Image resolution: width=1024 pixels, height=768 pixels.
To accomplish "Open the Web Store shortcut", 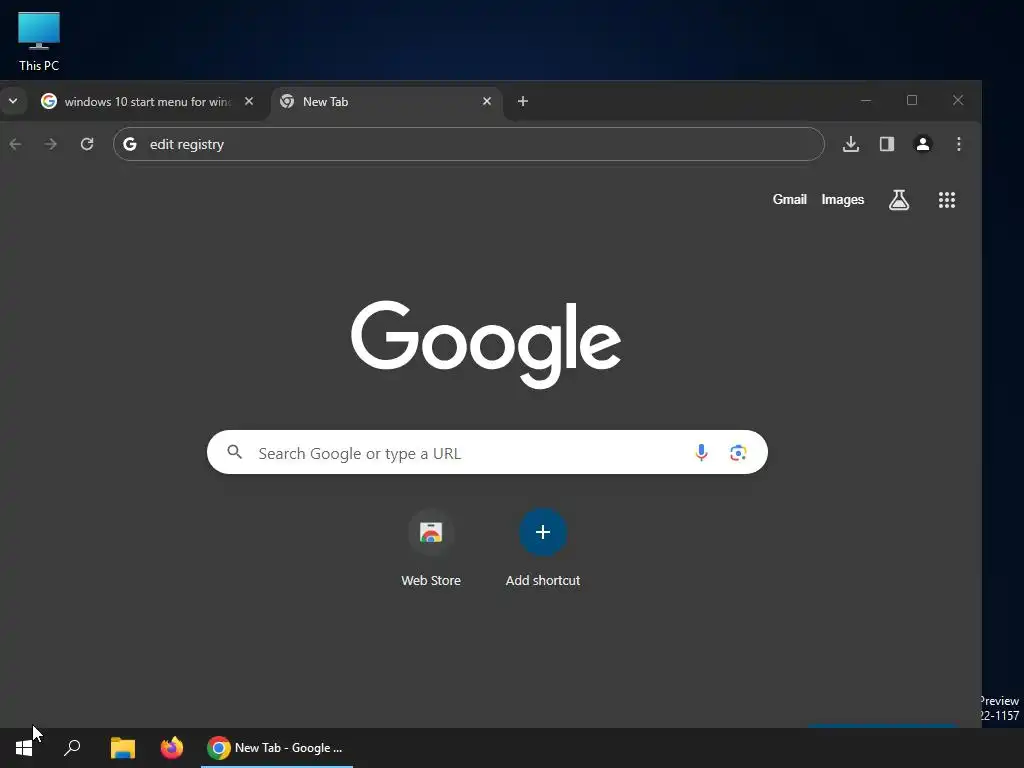I will point(431,549).
